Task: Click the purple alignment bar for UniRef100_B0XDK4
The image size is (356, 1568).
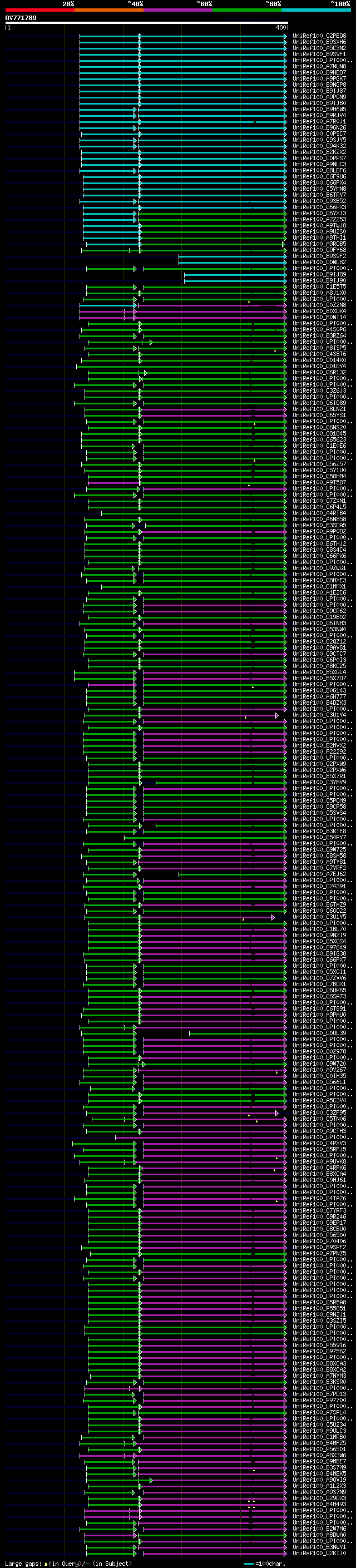Action: (x=182, y=311)
